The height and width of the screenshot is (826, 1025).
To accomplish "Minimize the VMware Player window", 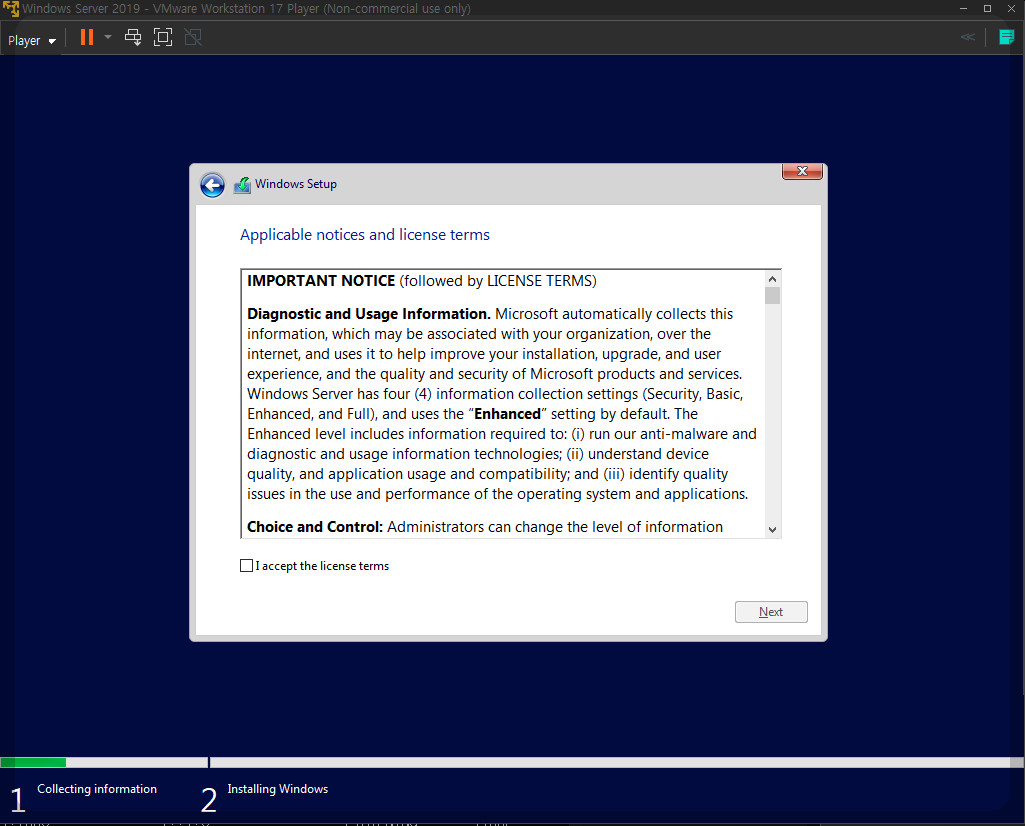I will (963, 8).
